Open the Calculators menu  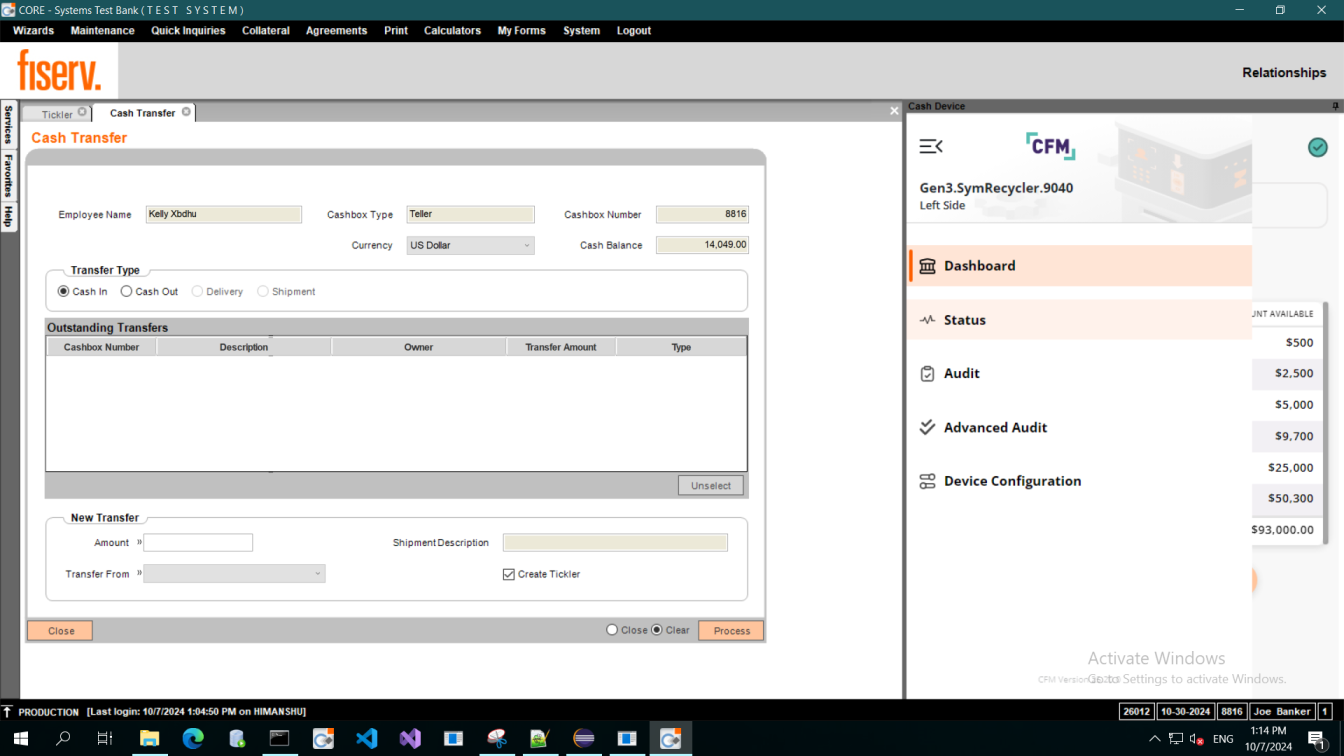[x=452, y=31]
